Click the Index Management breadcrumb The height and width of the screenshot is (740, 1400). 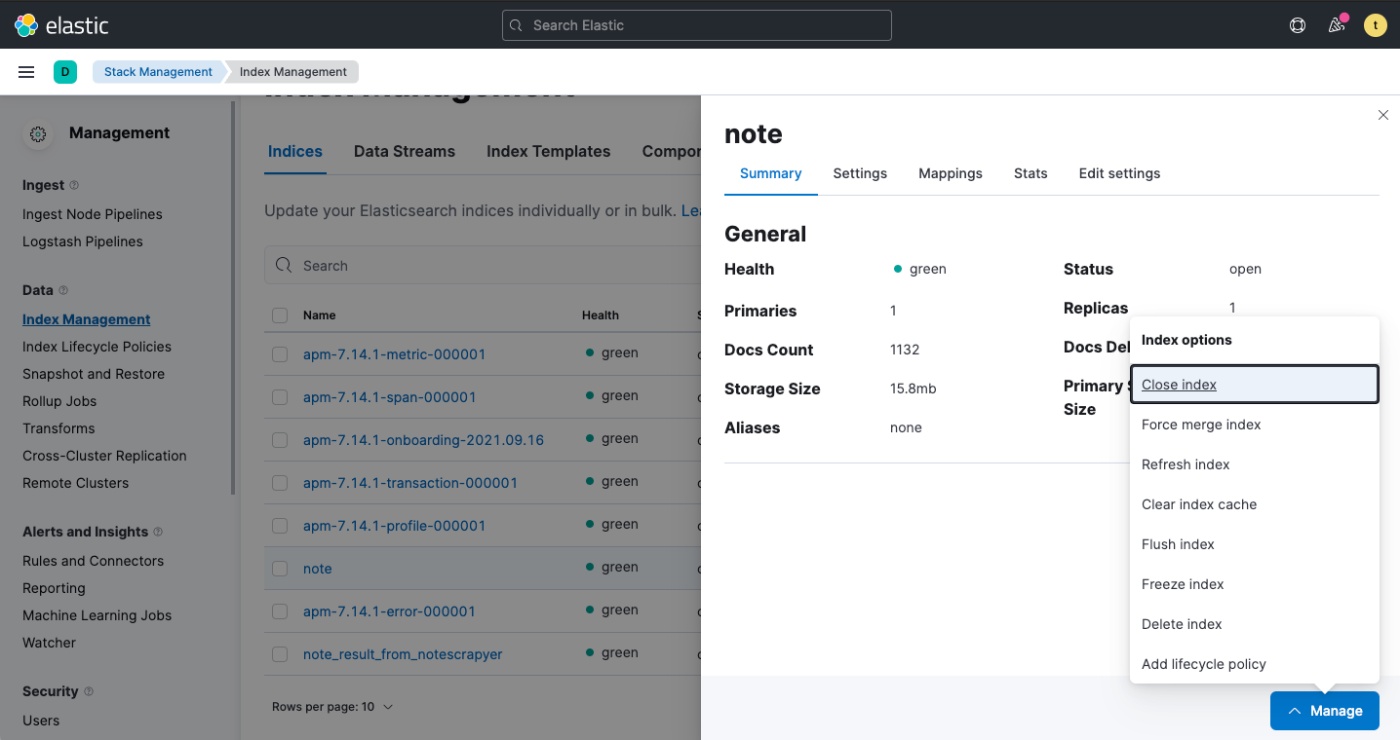(293, 72)
